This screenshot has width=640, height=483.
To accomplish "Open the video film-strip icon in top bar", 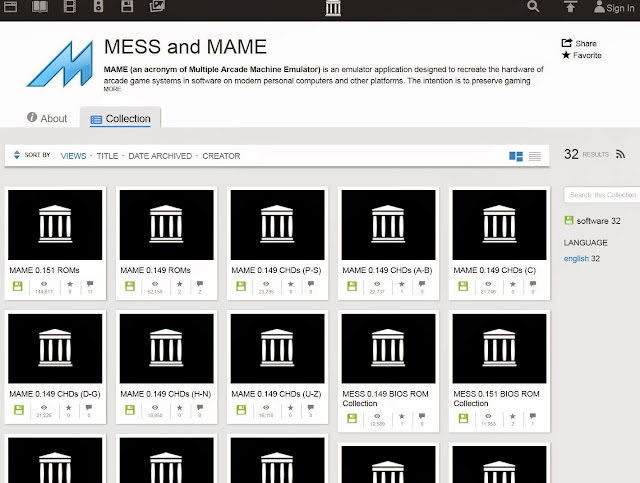I will click(x=70, y=6).
